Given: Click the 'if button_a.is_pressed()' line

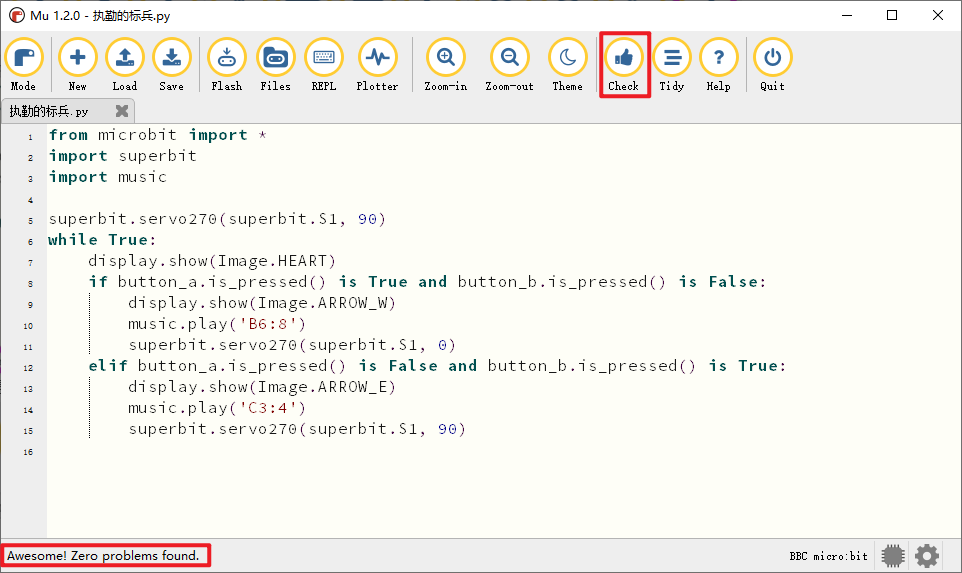Looking at the screenshot, I should [427, 282].
